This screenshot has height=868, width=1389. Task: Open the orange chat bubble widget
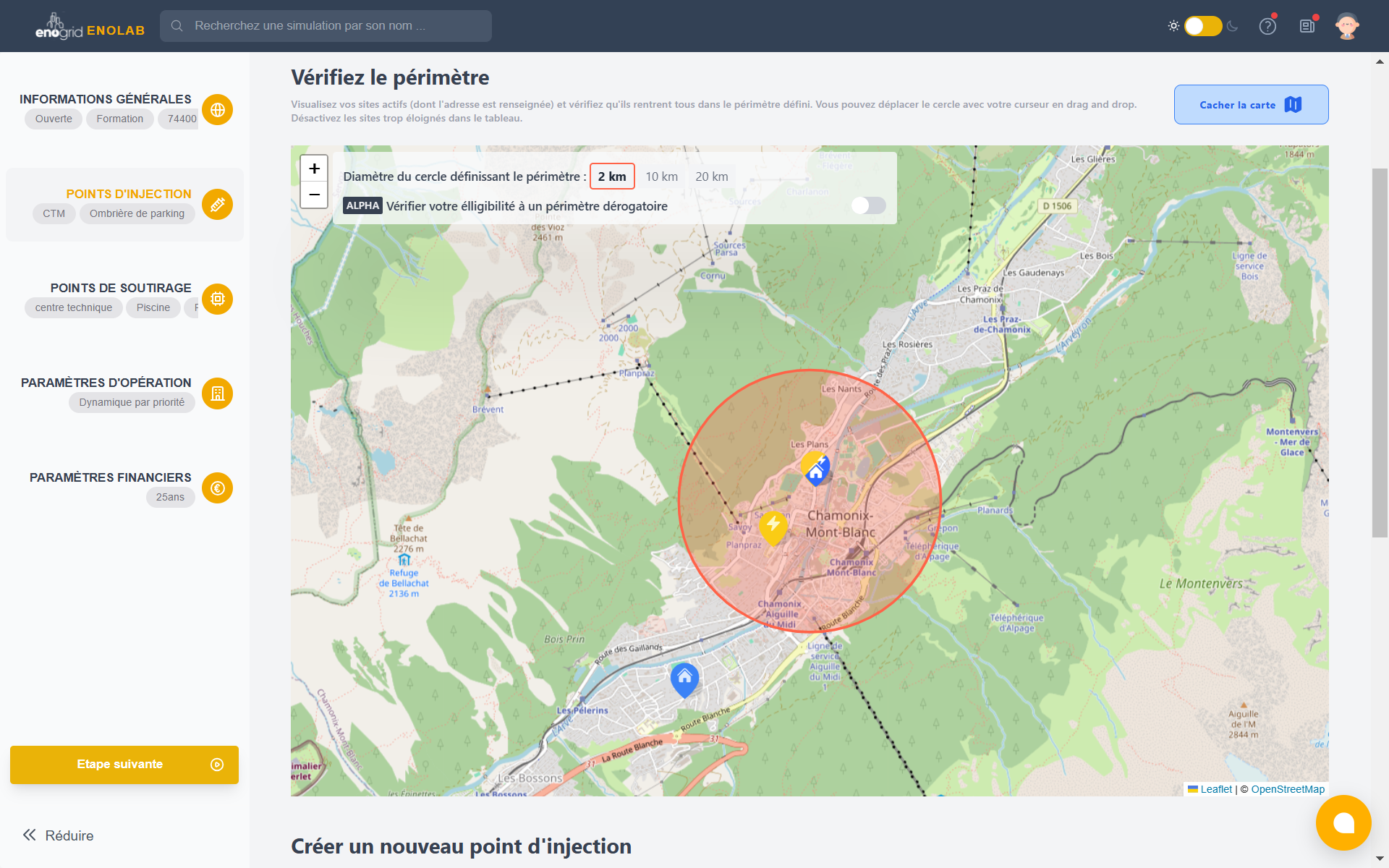[x=1343, y=822]
